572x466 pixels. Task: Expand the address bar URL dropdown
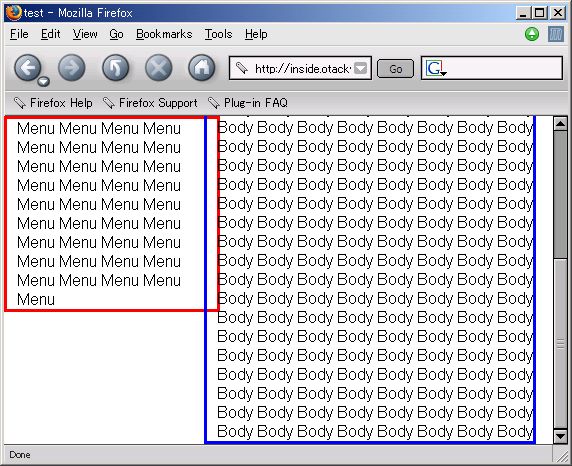tap(360, 68)
